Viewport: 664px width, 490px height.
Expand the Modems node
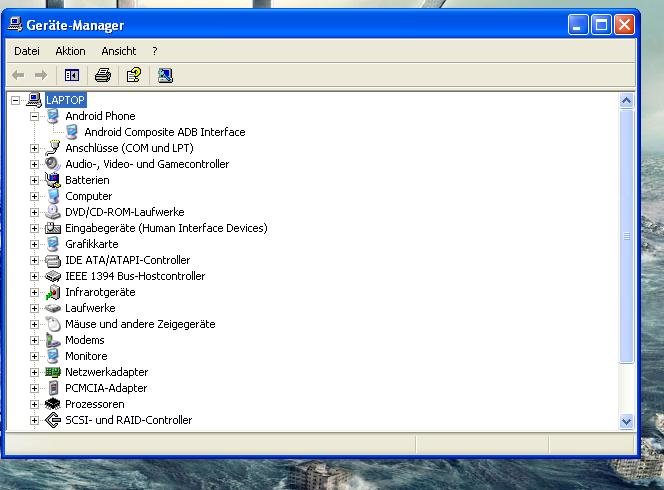pos(34,341)
